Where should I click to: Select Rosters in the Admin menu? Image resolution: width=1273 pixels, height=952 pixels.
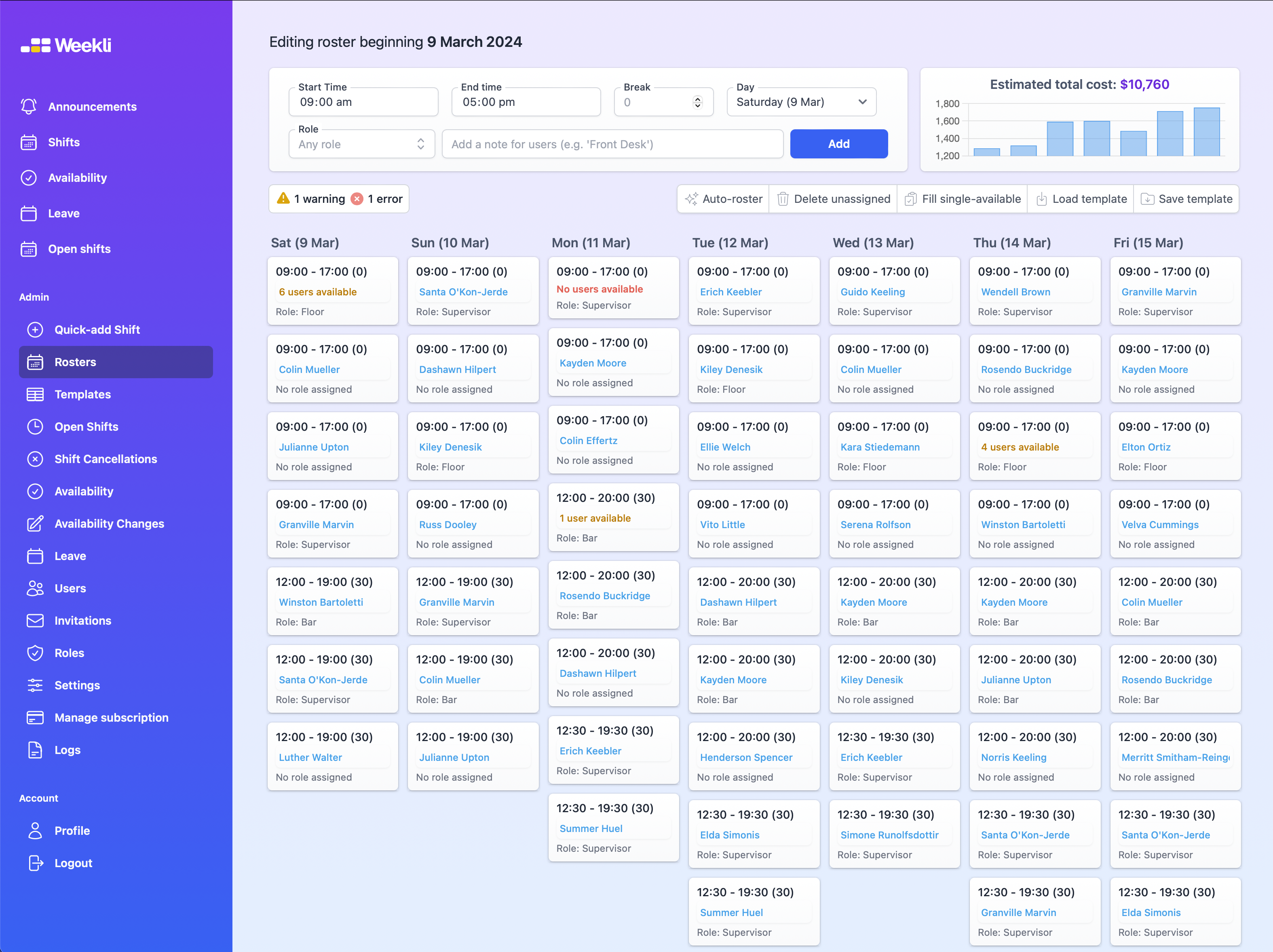[x=75, y=362]
